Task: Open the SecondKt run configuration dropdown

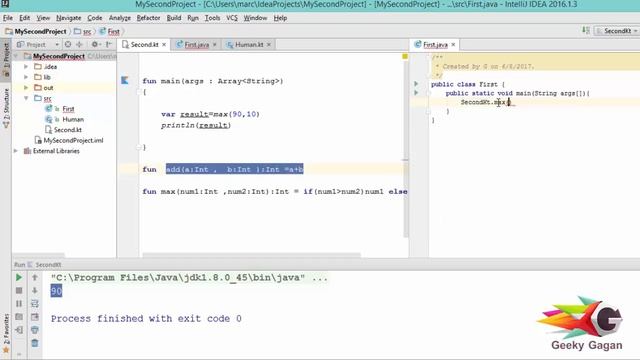Action: point(616,31)
